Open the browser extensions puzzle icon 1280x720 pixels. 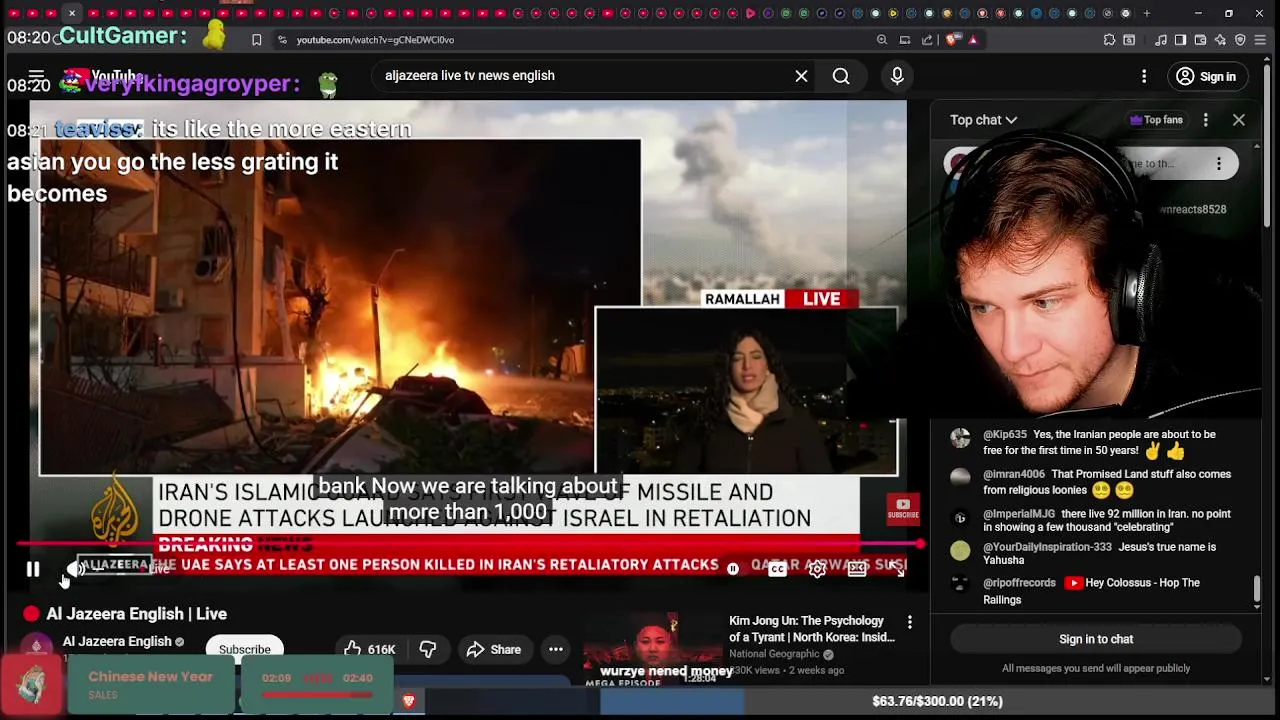(1109, 40)
